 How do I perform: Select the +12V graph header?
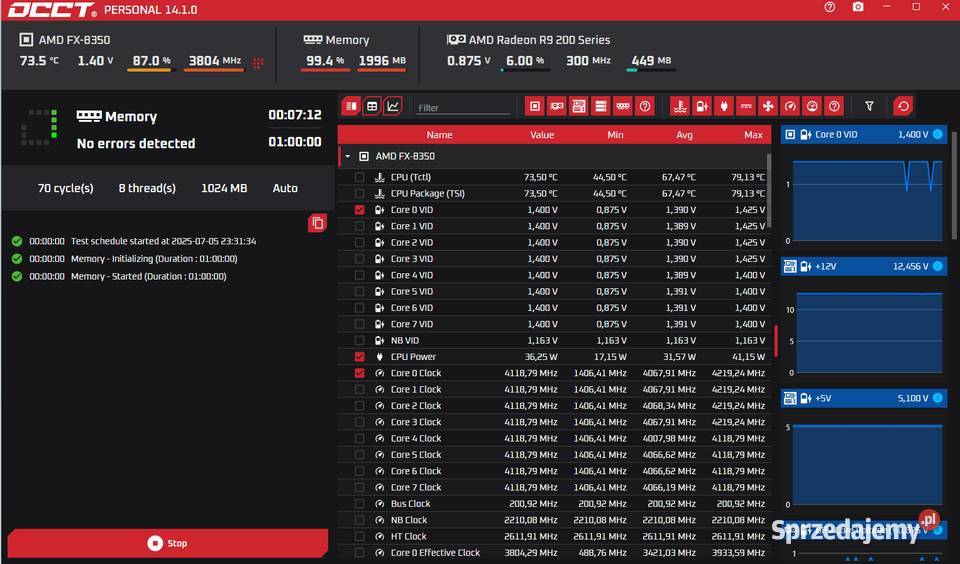click(x=864, y=266)
